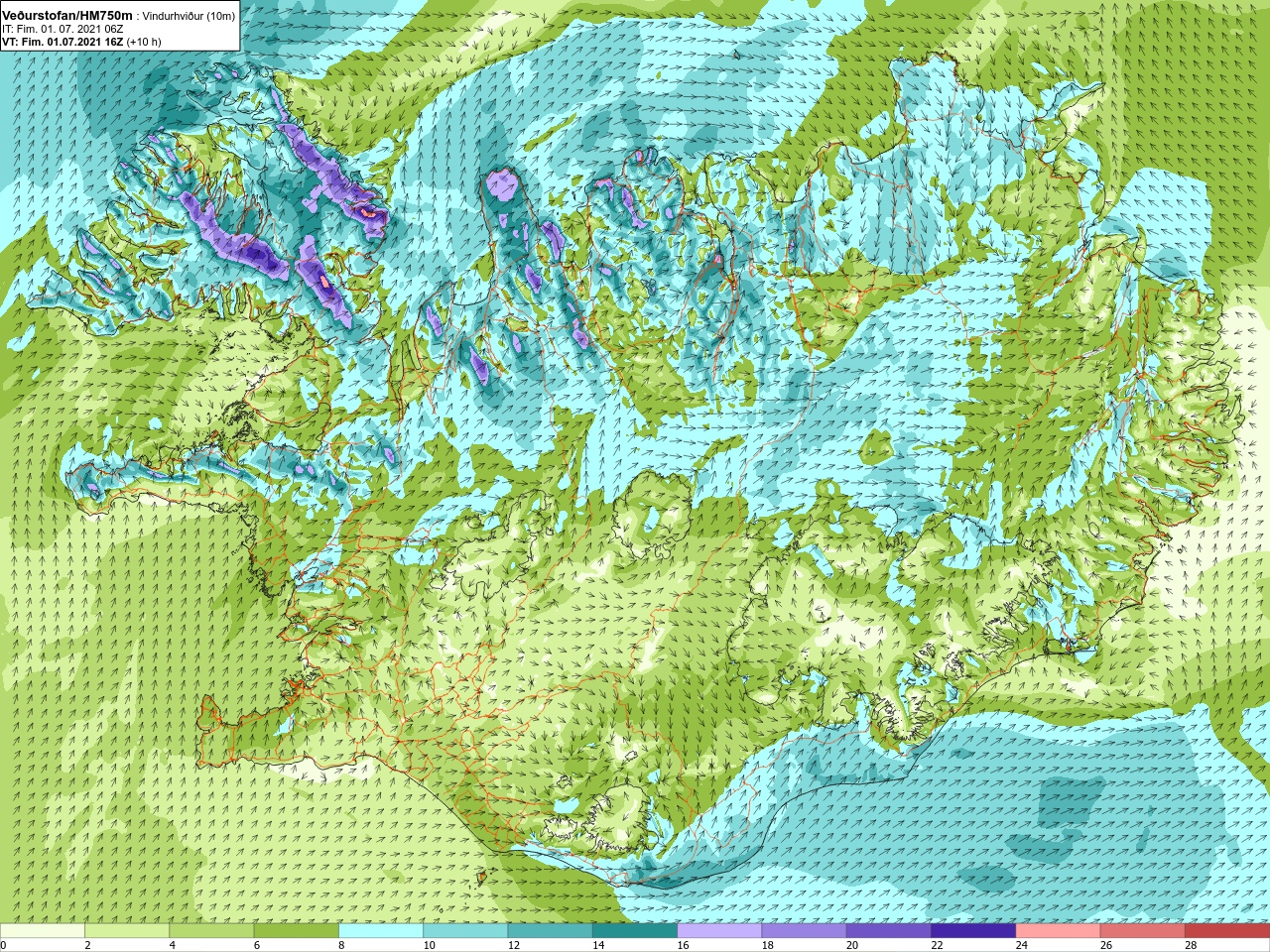
Task: Click the 'Vindurhviður (10m)' parameter label
Action: pos(190,16)
